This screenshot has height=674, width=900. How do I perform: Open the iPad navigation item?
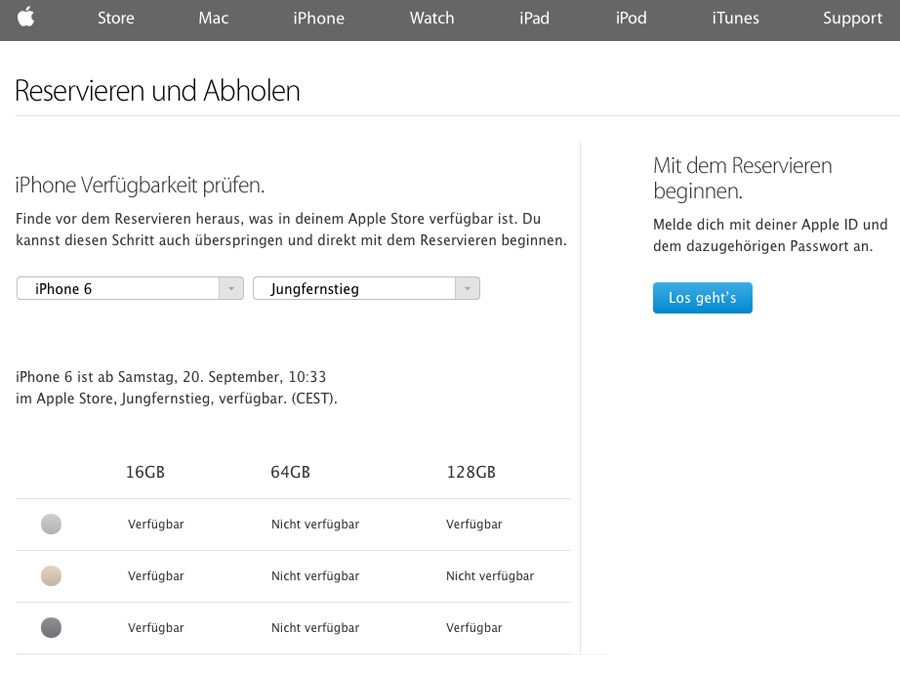pos(534,18)
